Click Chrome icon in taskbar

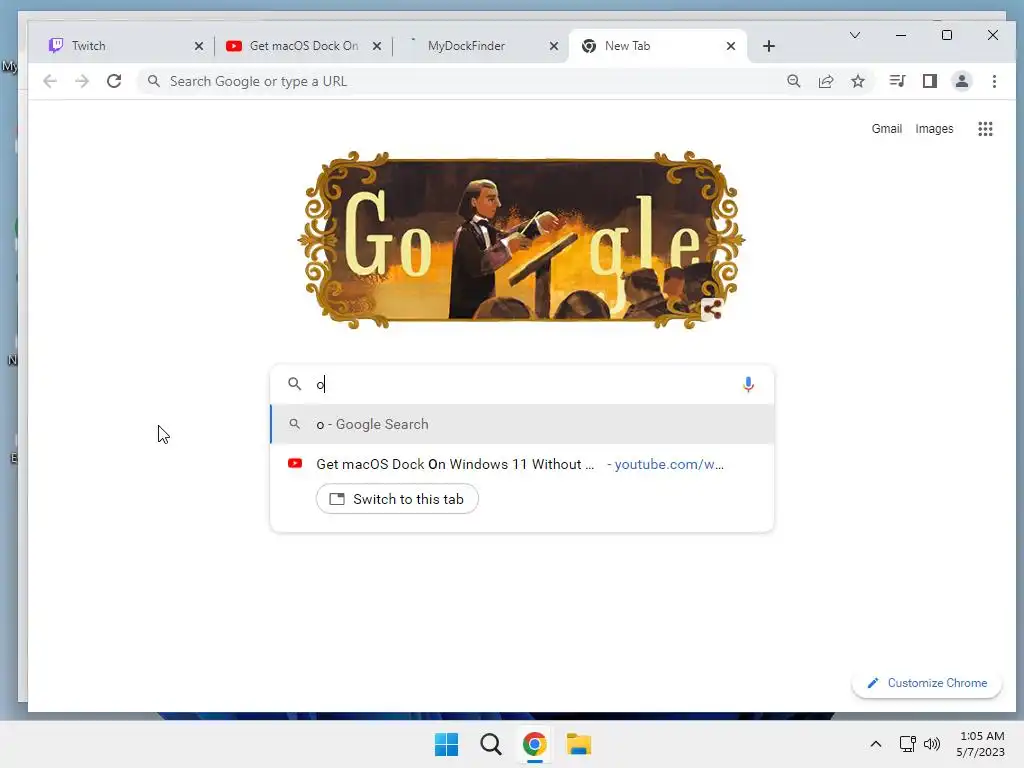(534, 744)
